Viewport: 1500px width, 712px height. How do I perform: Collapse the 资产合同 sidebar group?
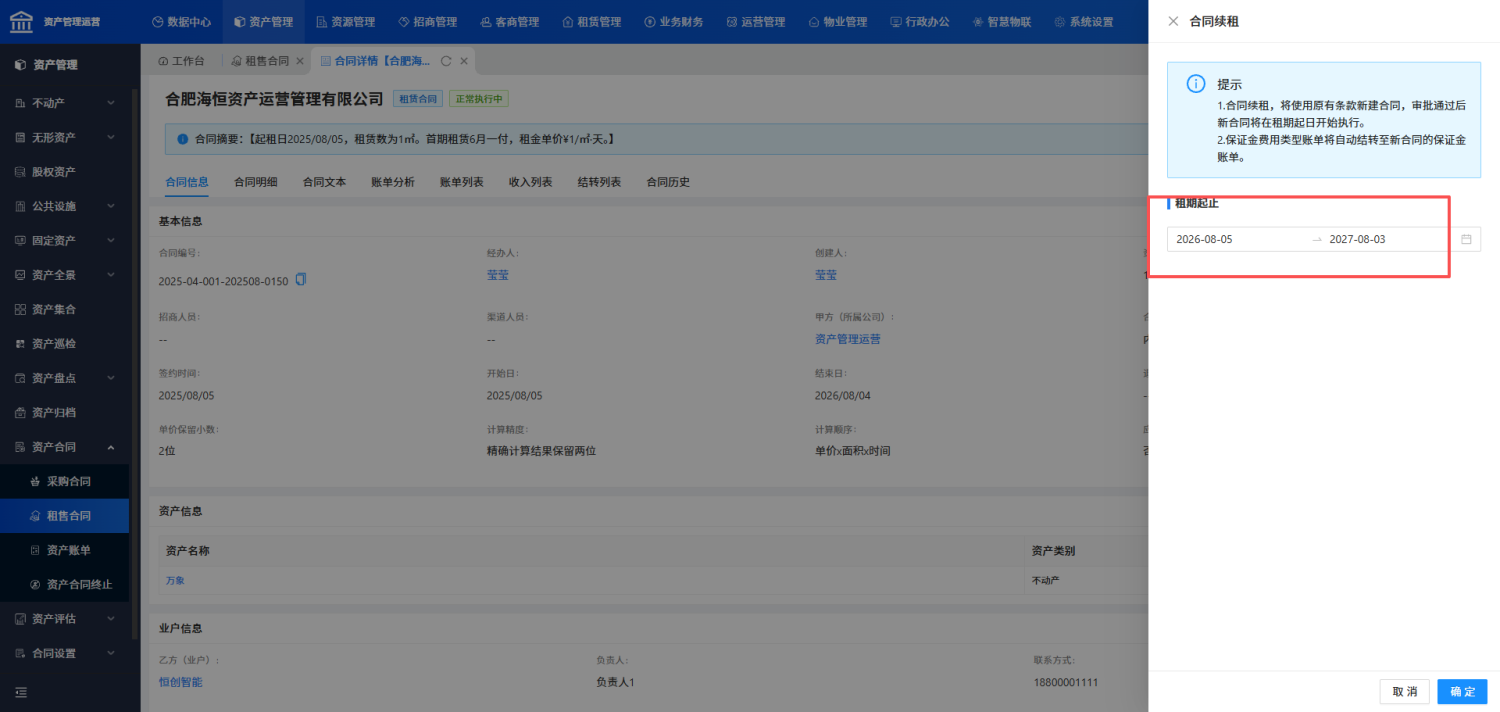click(x=65, y=447)
